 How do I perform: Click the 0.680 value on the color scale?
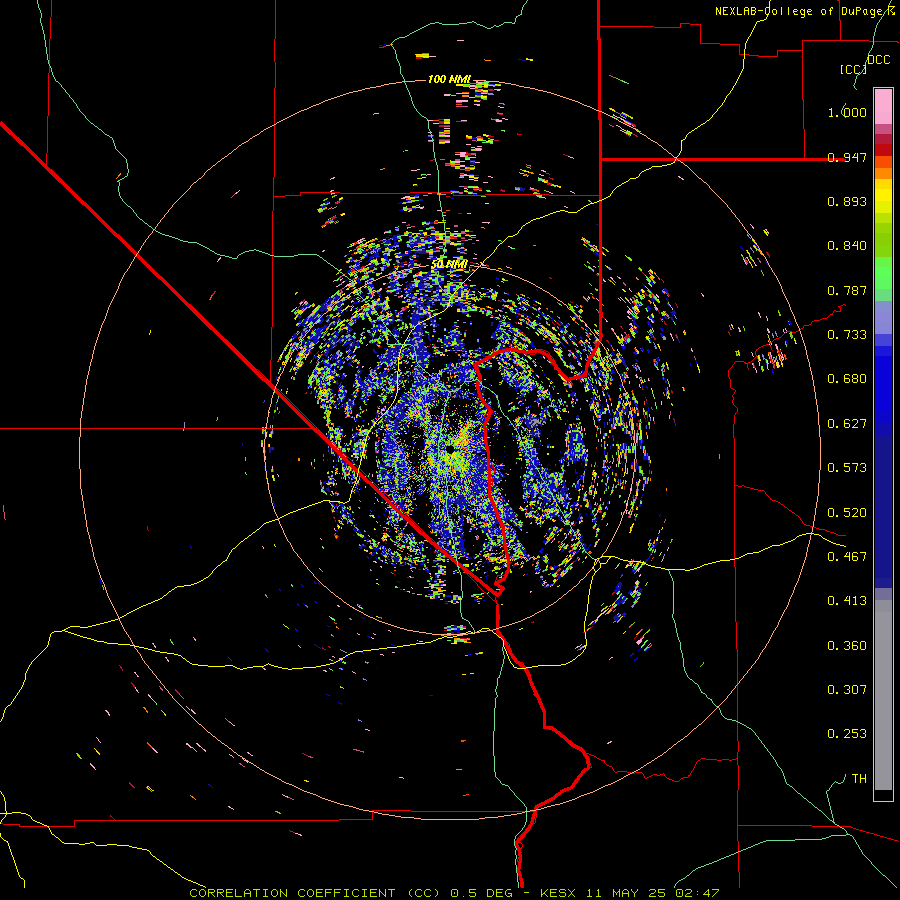tap(847, 379)
